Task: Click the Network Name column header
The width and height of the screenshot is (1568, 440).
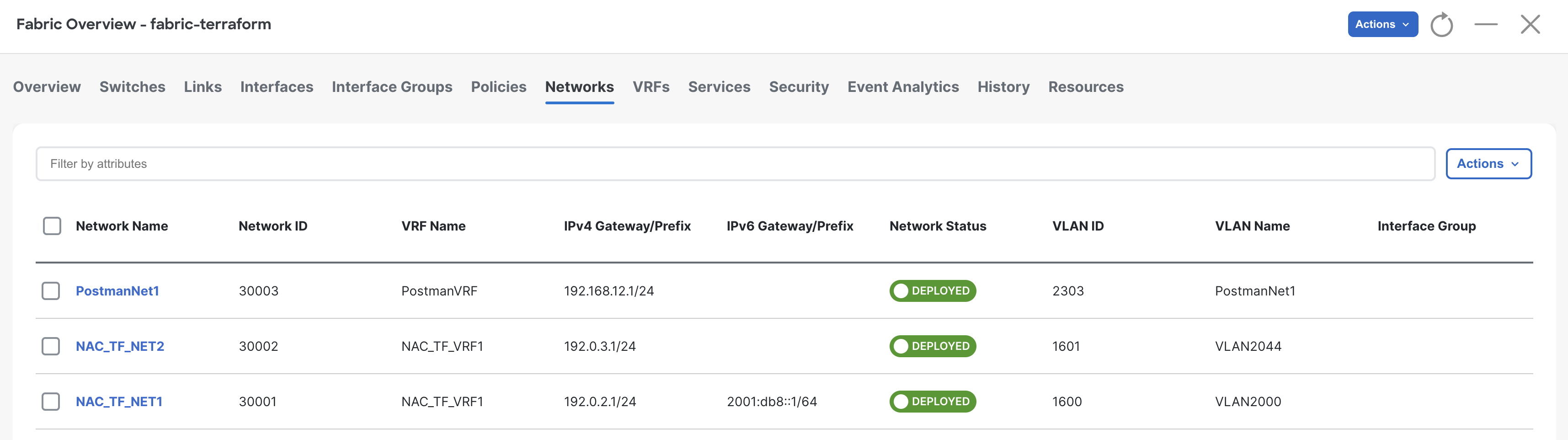Action: (122, 226)
